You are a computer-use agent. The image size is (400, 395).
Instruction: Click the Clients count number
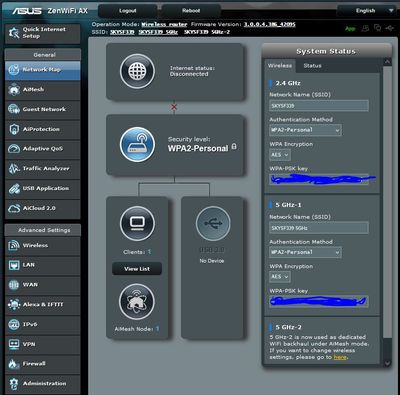click(x=149, y=252)
